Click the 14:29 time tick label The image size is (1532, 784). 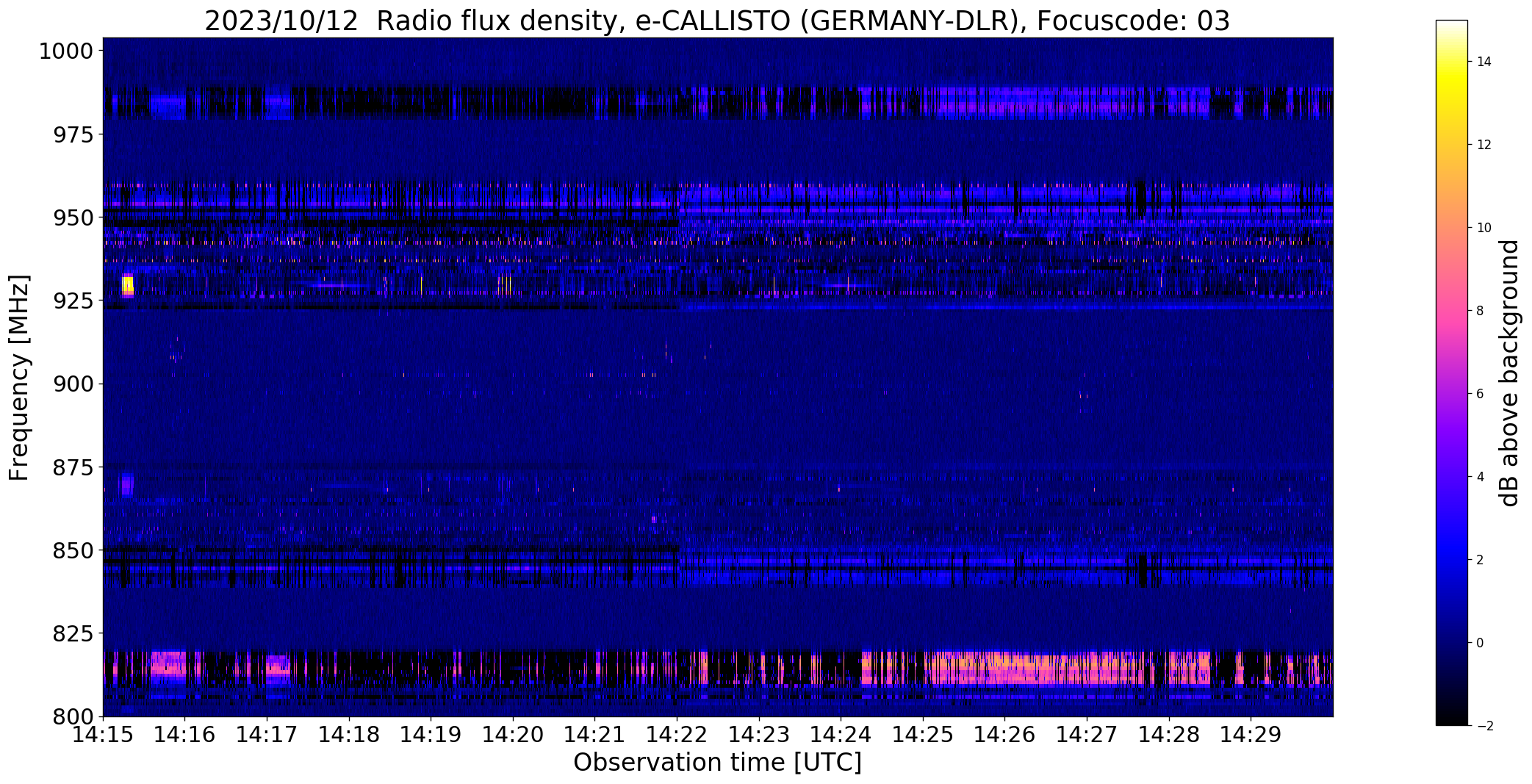click(x=1251, y=735)
